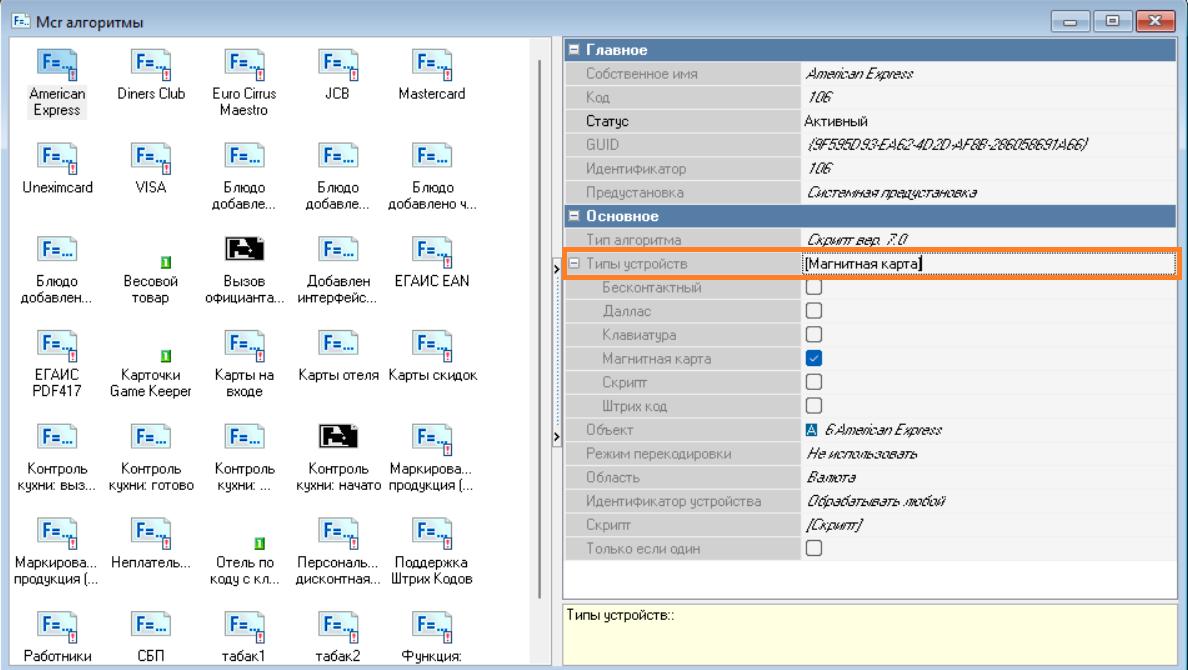Collapse the Типы устройств tree node
Screen dimensions: 1188x670
(574, 264)
